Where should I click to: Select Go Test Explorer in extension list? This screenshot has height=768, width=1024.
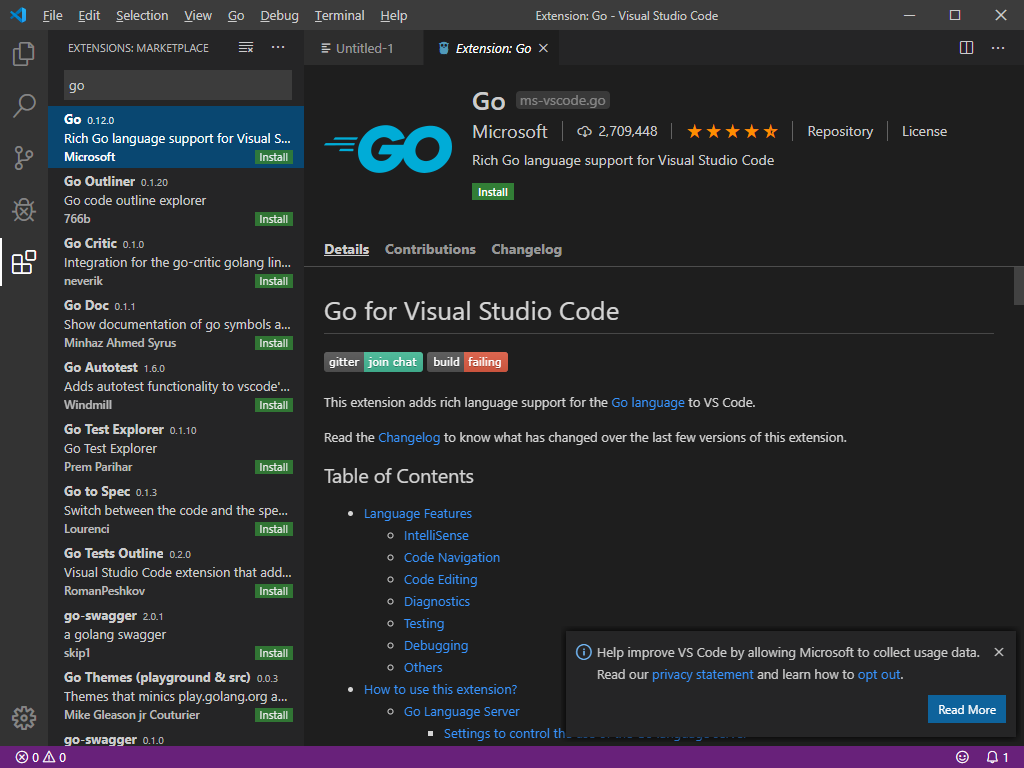(x=176, y=447)
